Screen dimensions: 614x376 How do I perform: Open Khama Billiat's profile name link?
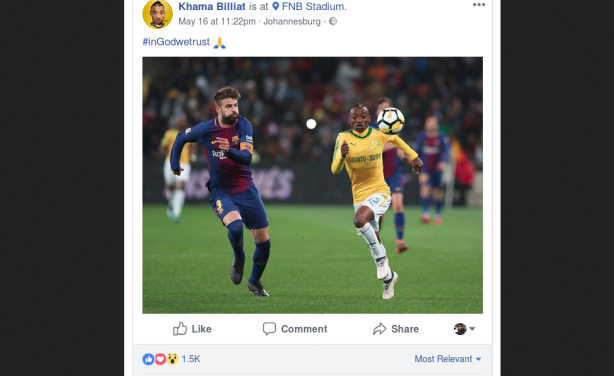click(x=212, y=6)
